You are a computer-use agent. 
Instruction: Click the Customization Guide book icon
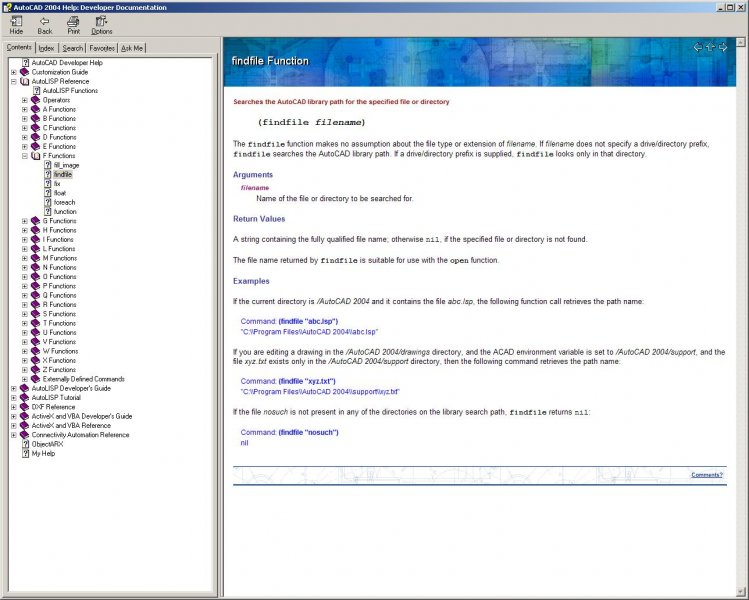coord(24,72)
